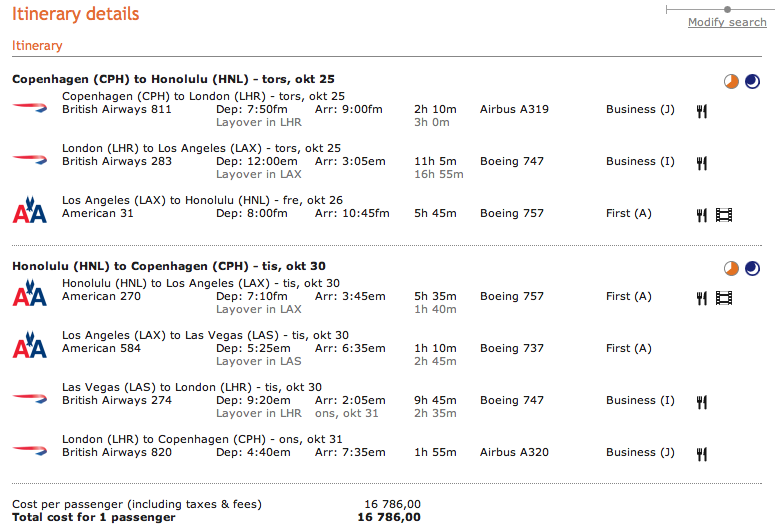
Task: Click orange day icon for Copenhagen to Honolulu
Action: click(732, 81)
